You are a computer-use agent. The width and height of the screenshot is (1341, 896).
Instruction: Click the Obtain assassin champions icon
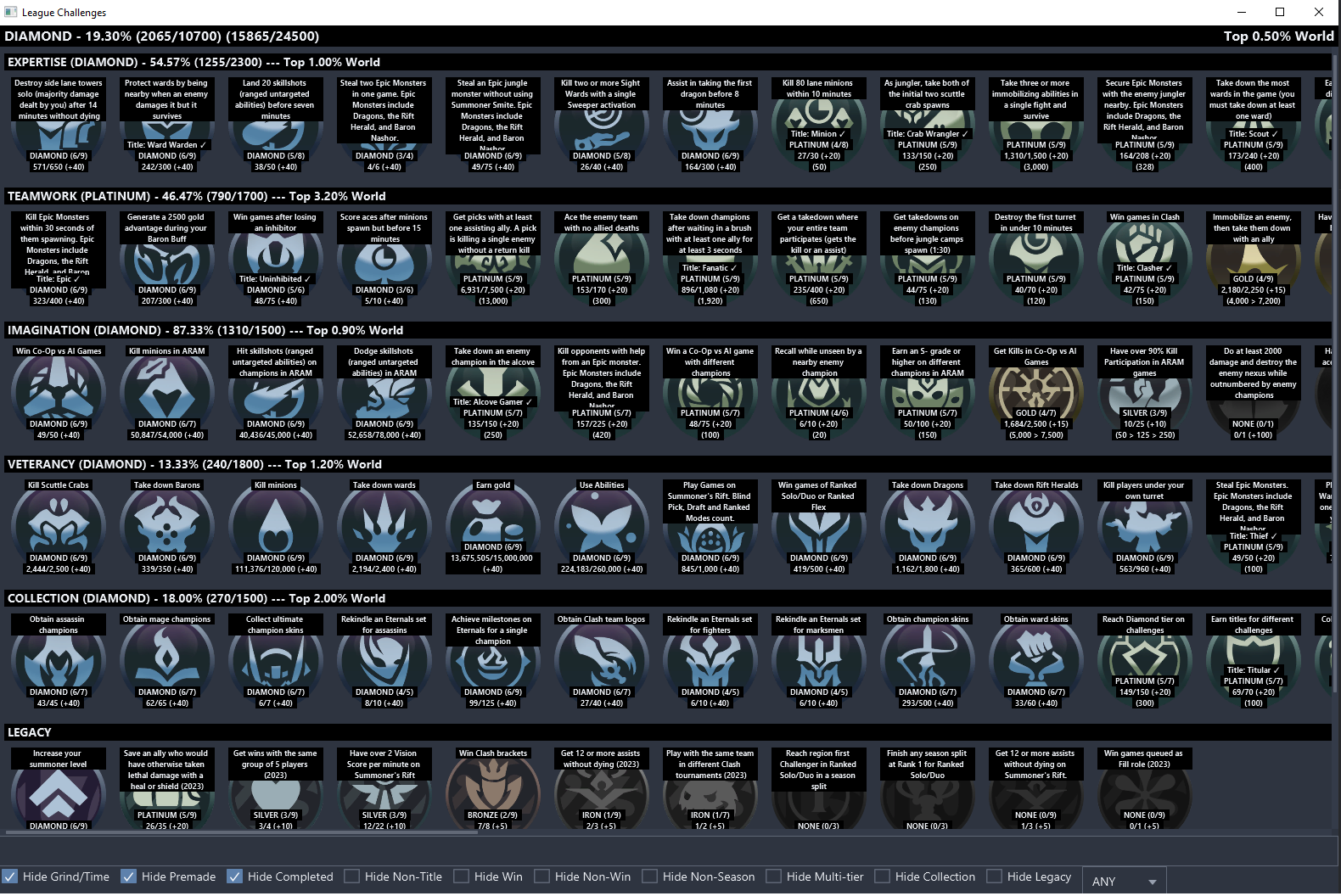(x=59, y=661)
